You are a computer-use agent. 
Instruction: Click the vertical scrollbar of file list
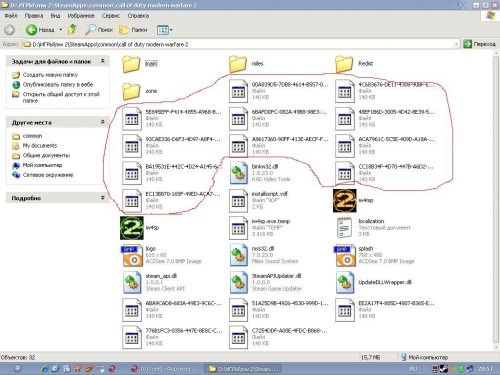496,200
